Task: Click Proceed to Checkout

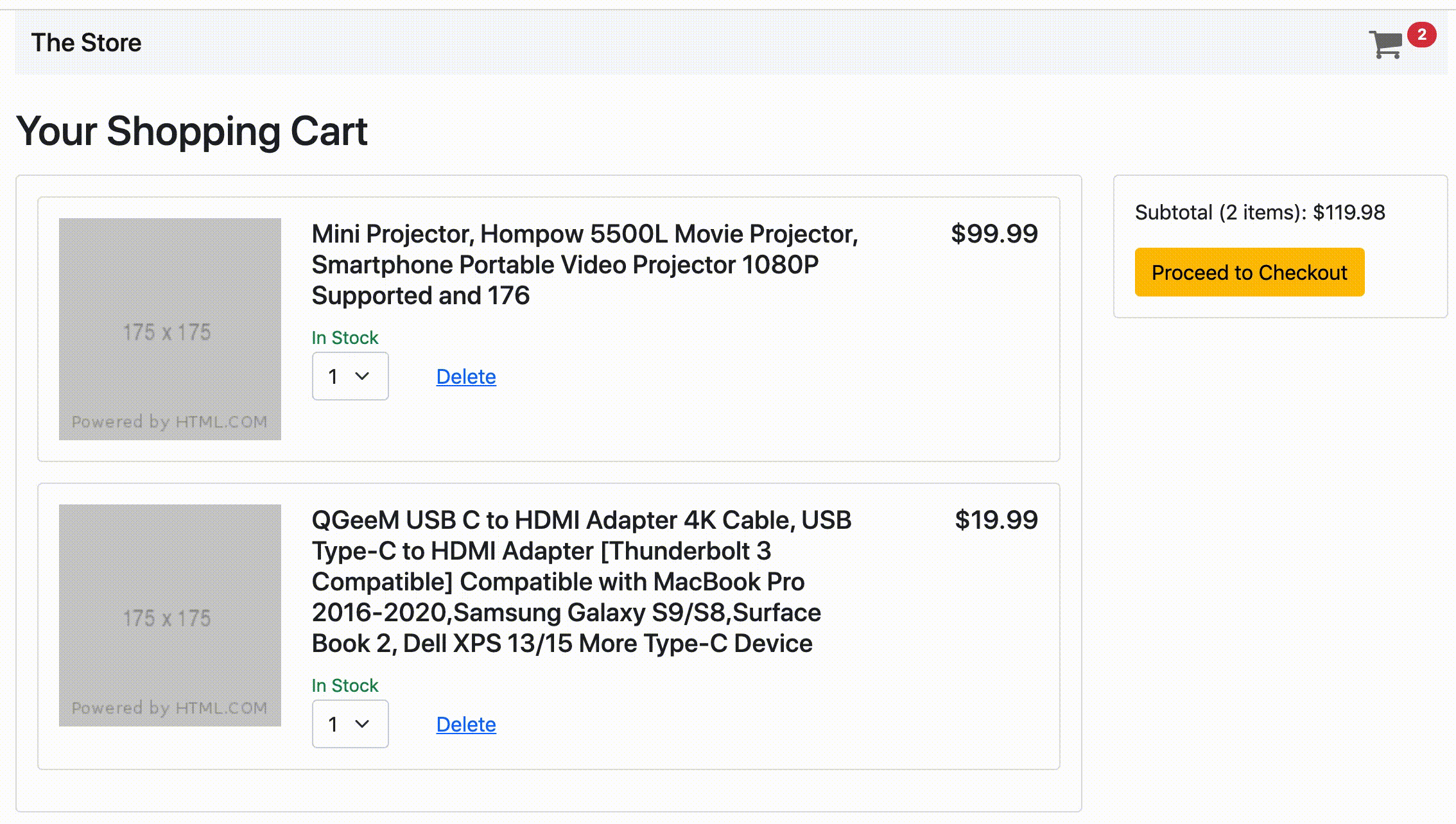Action: click(x=1249, y=272)
